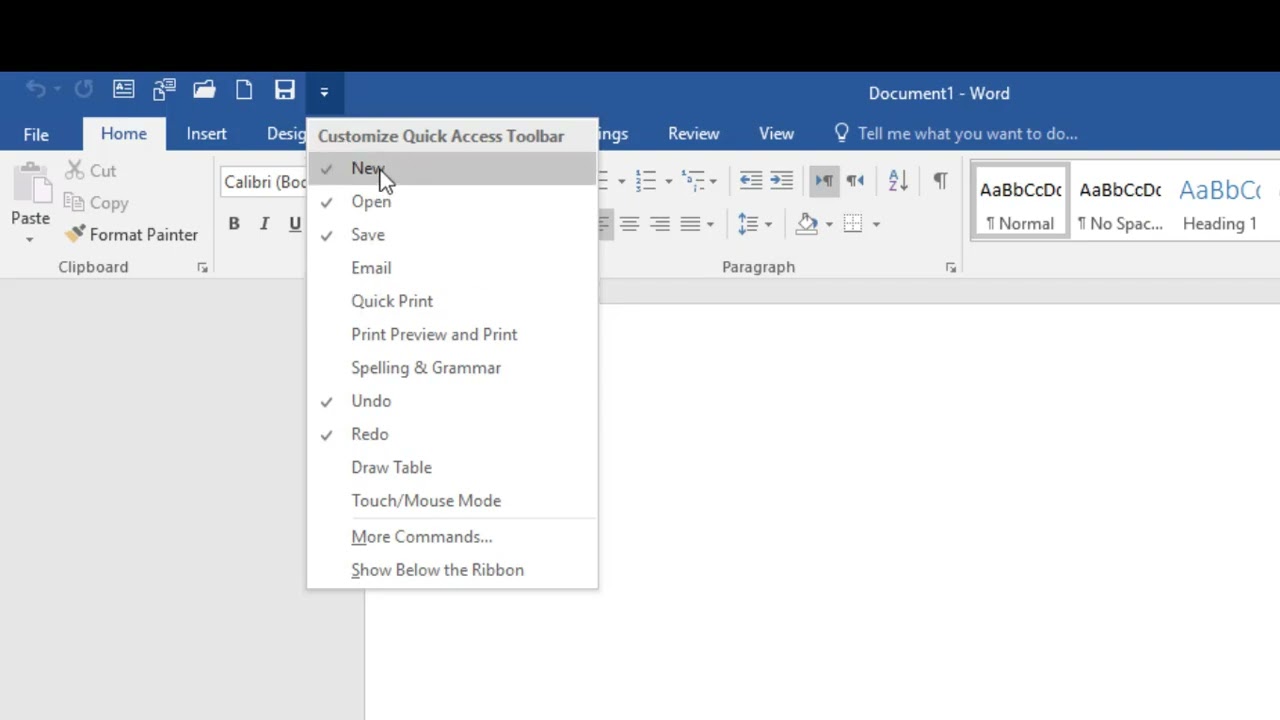This screenshot has width=1280, height=720.
Task: Expand the Numbering dropdown arrow
Action: pos(669,181)
